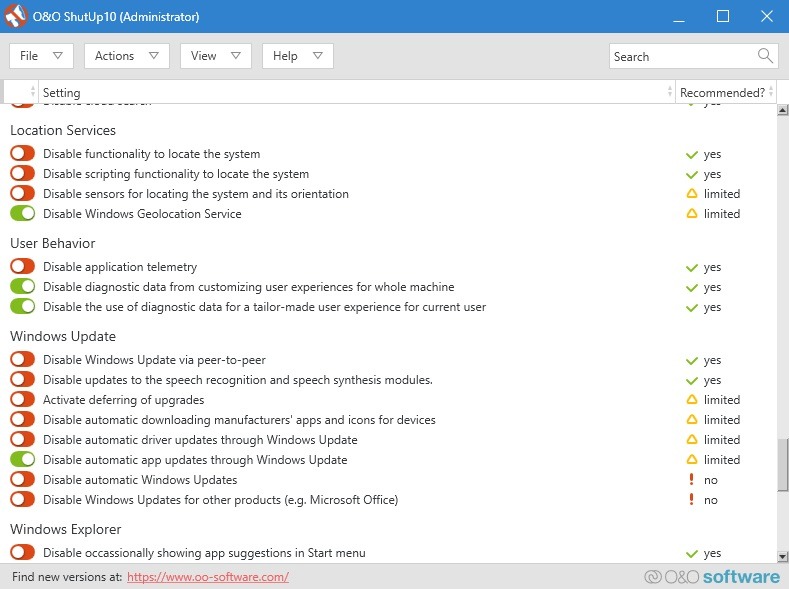Open the Help dropdown menu
The height and width of the screenshot is (589, 789).
pyautogui.click(x=298, y=56)
